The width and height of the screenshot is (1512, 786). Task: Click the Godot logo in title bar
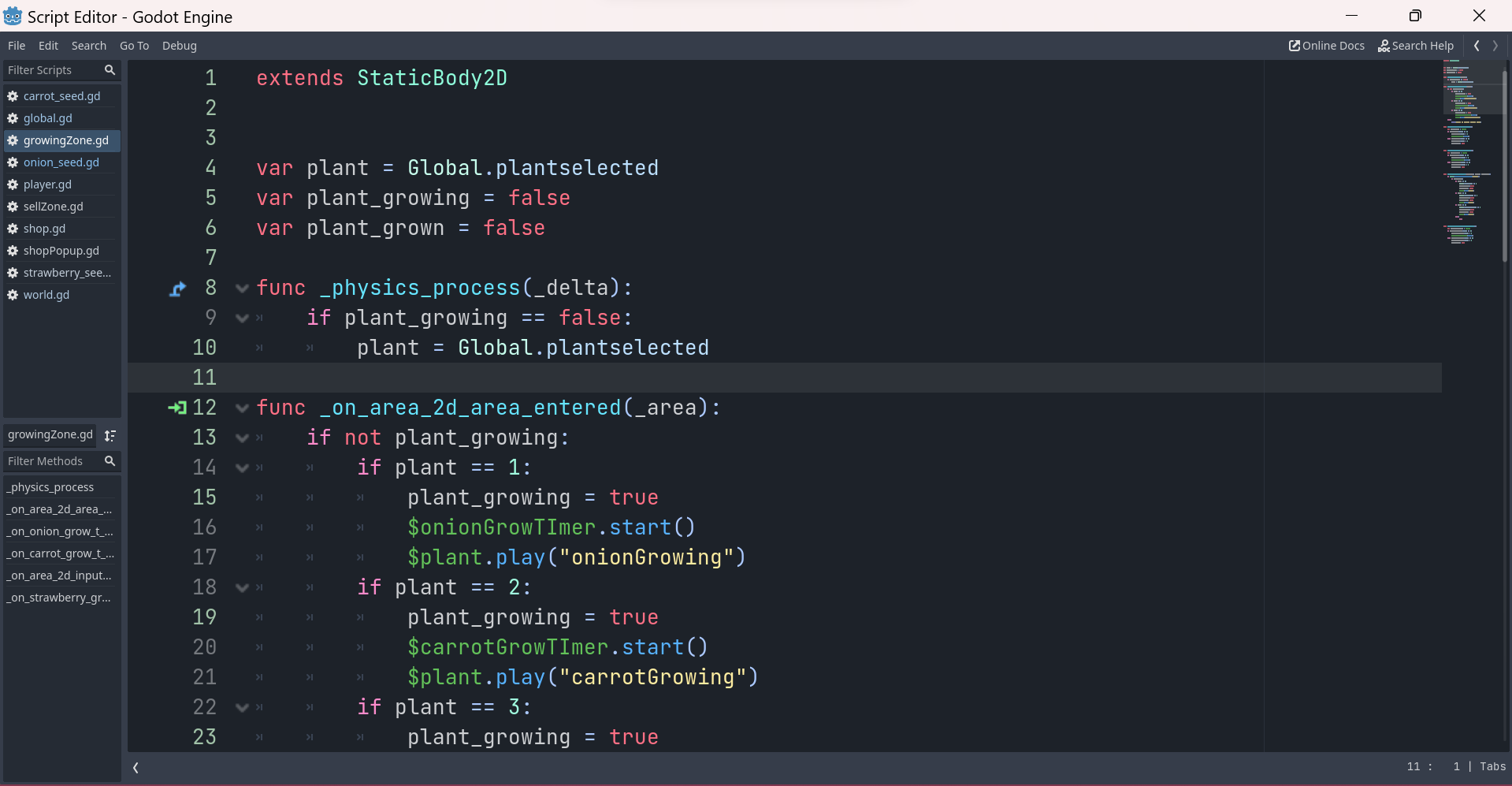coord(13,17)
